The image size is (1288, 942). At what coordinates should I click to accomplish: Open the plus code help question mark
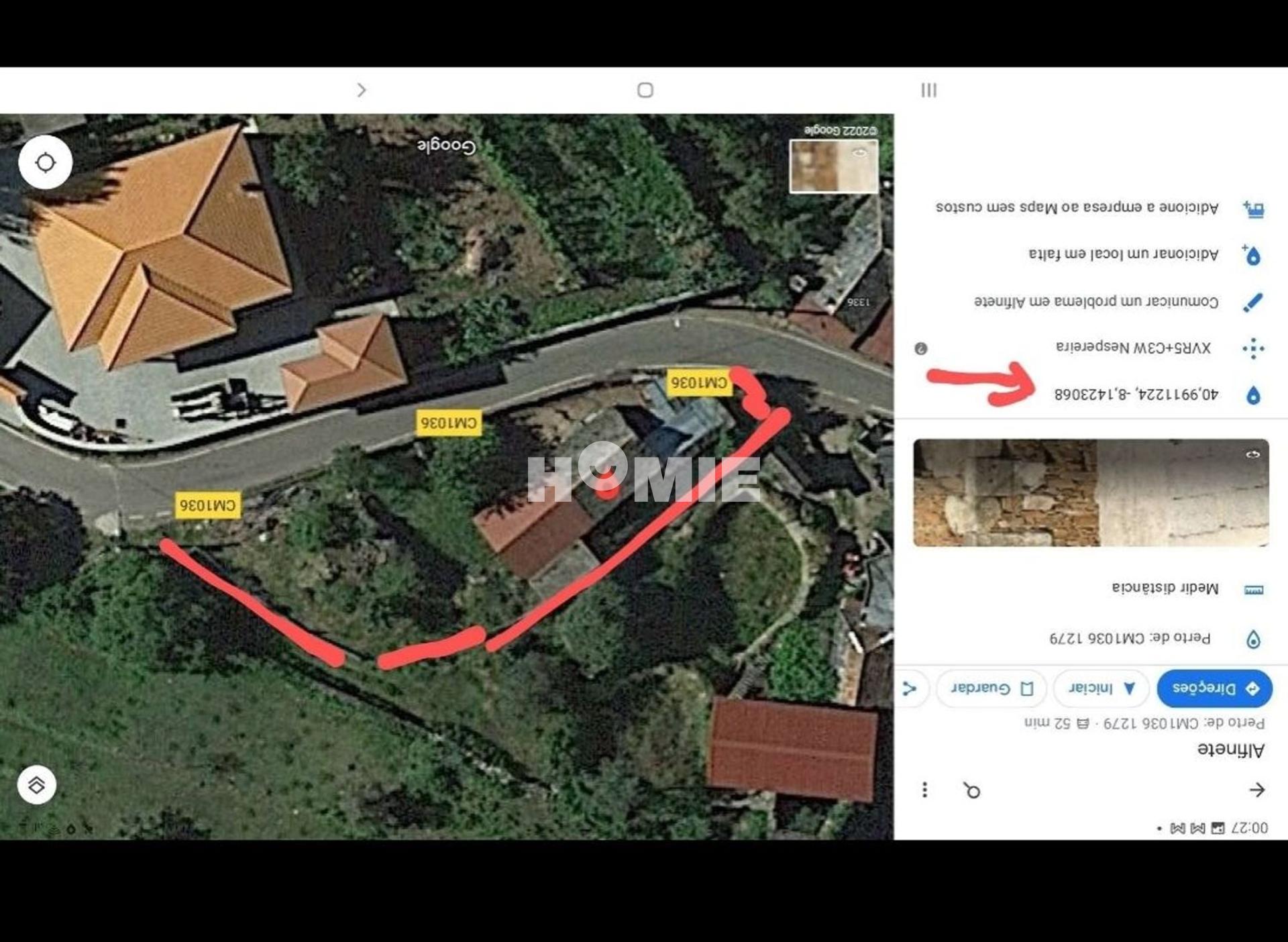coord(921,348)
